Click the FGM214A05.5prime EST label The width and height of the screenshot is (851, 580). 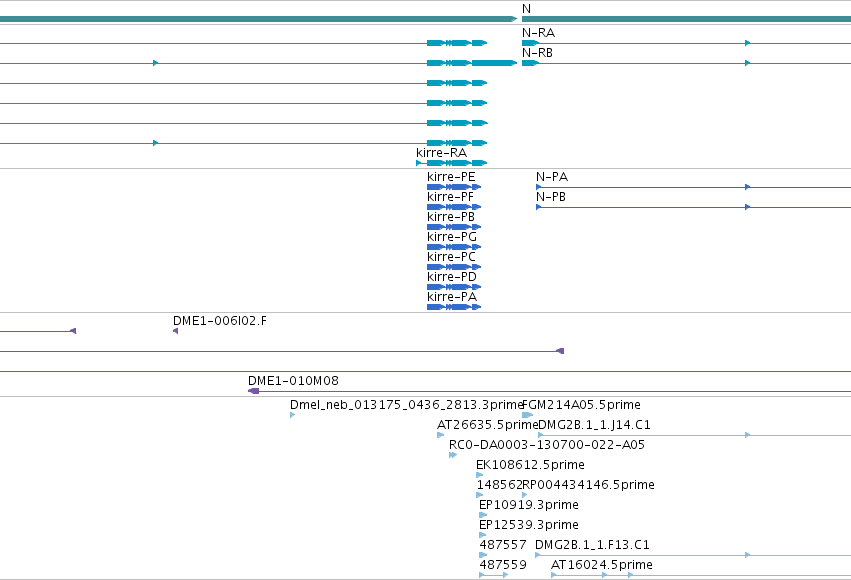click(581, 405)
